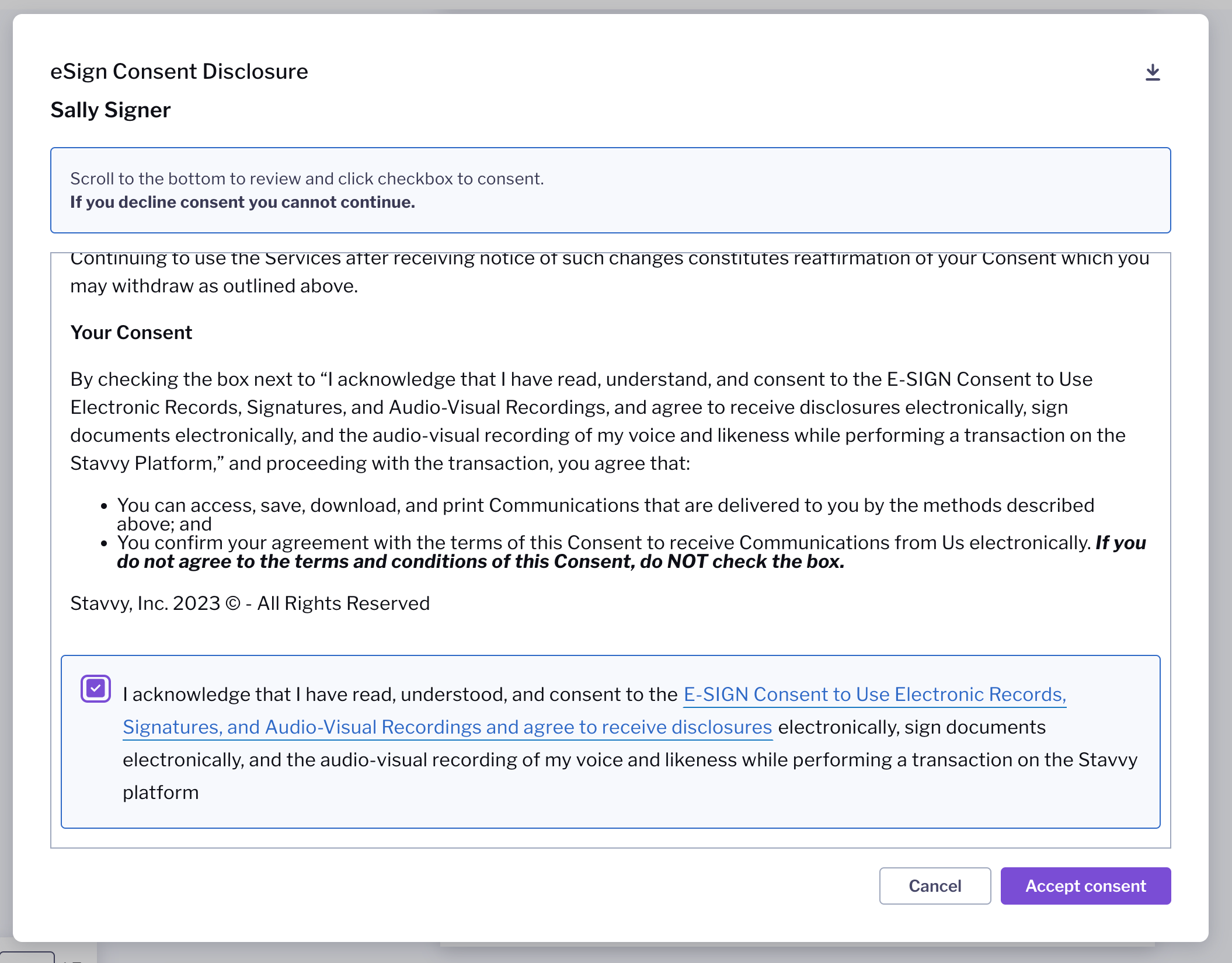Click the 'Your Consent' section heading
The width and height of the screenshot is (1232, 963).
click(131, 332)
